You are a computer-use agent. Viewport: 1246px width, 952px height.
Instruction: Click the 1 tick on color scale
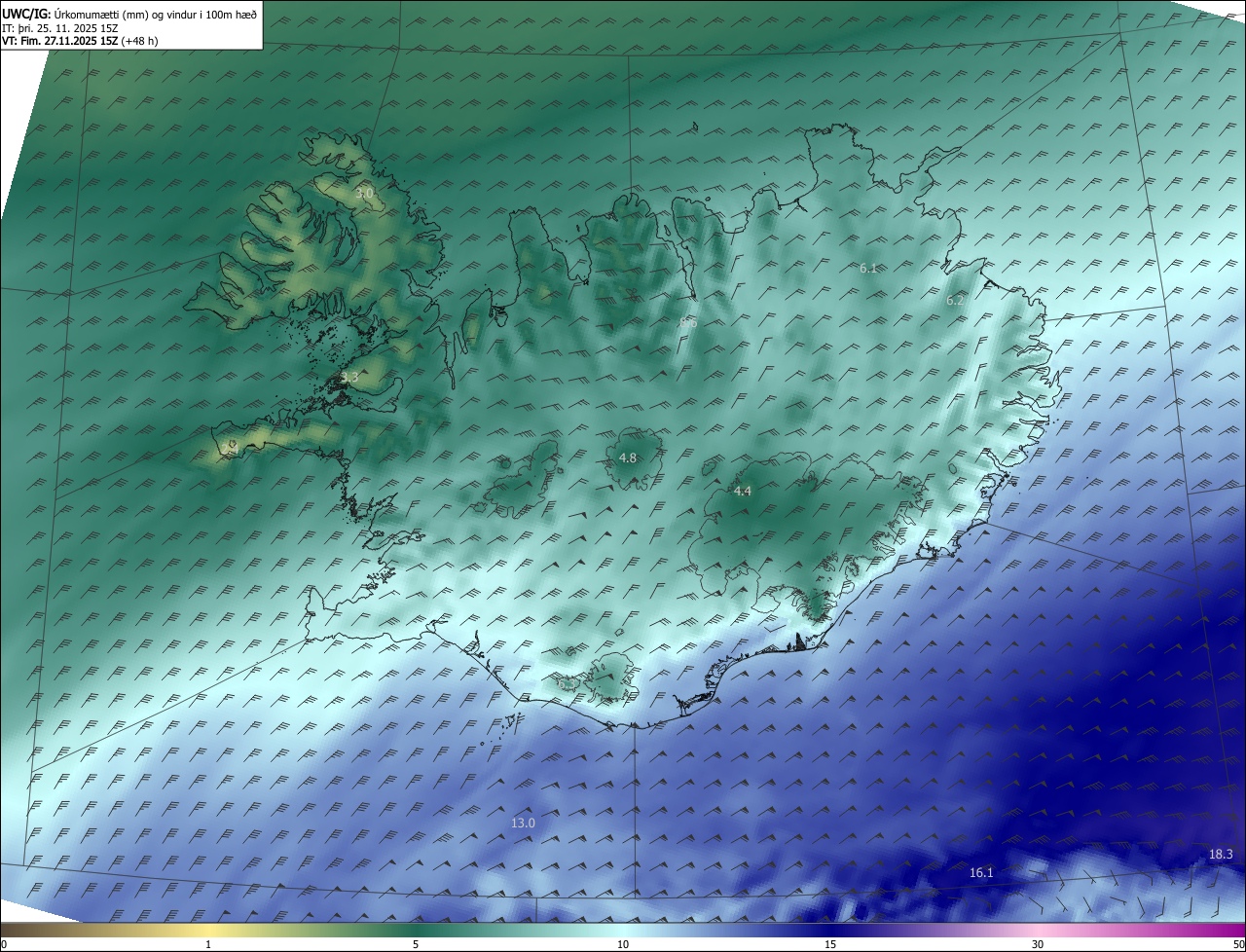coord(208,944)
